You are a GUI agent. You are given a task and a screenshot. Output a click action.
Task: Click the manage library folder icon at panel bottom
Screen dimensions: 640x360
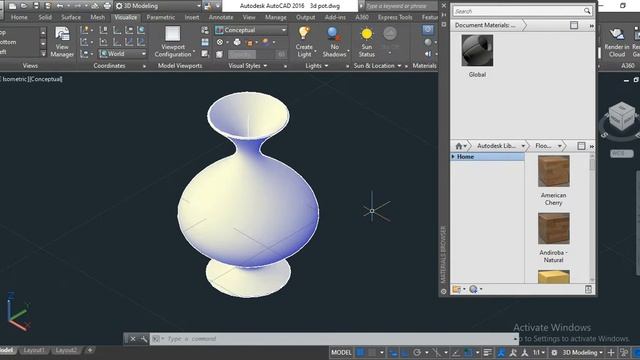coord(457,289)
